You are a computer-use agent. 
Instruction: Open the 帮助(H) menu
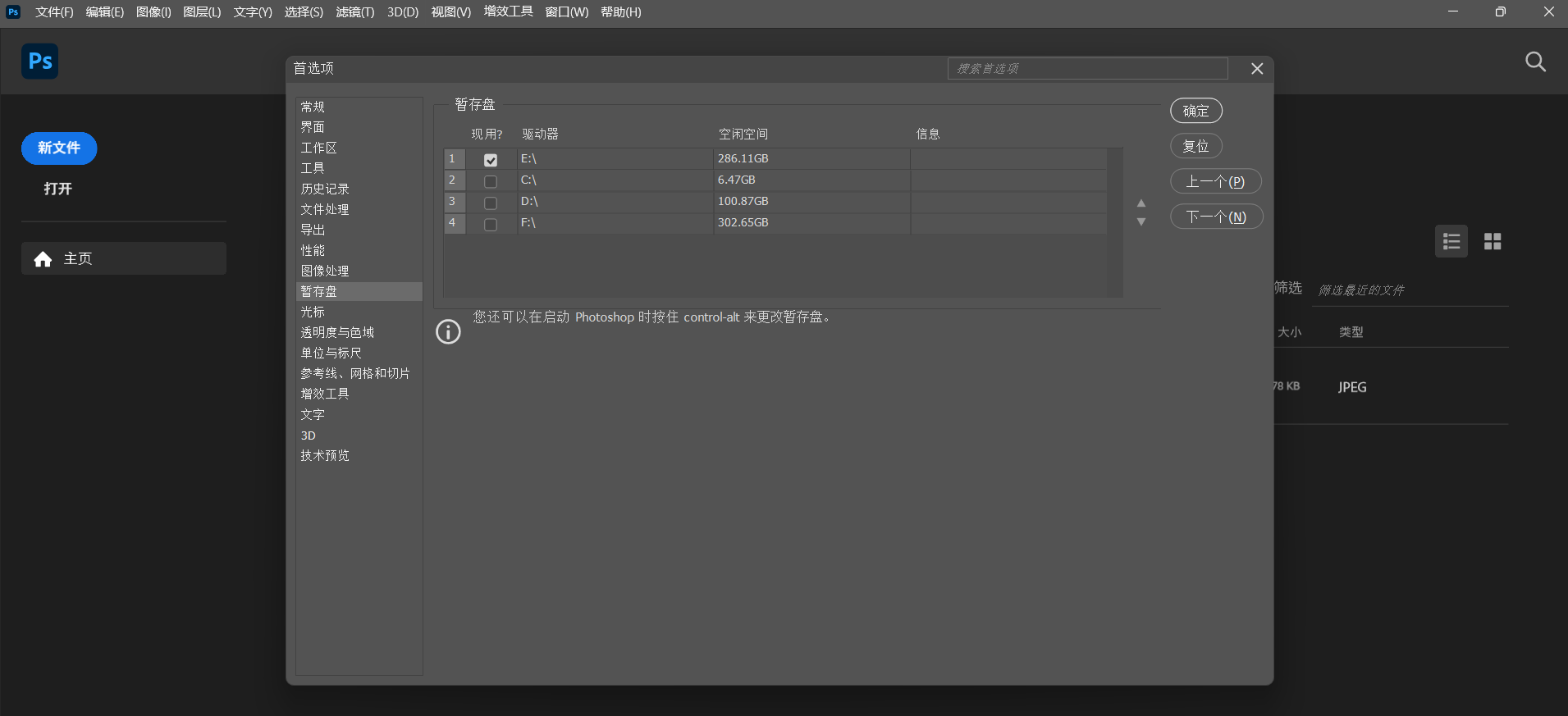[621, 12]
